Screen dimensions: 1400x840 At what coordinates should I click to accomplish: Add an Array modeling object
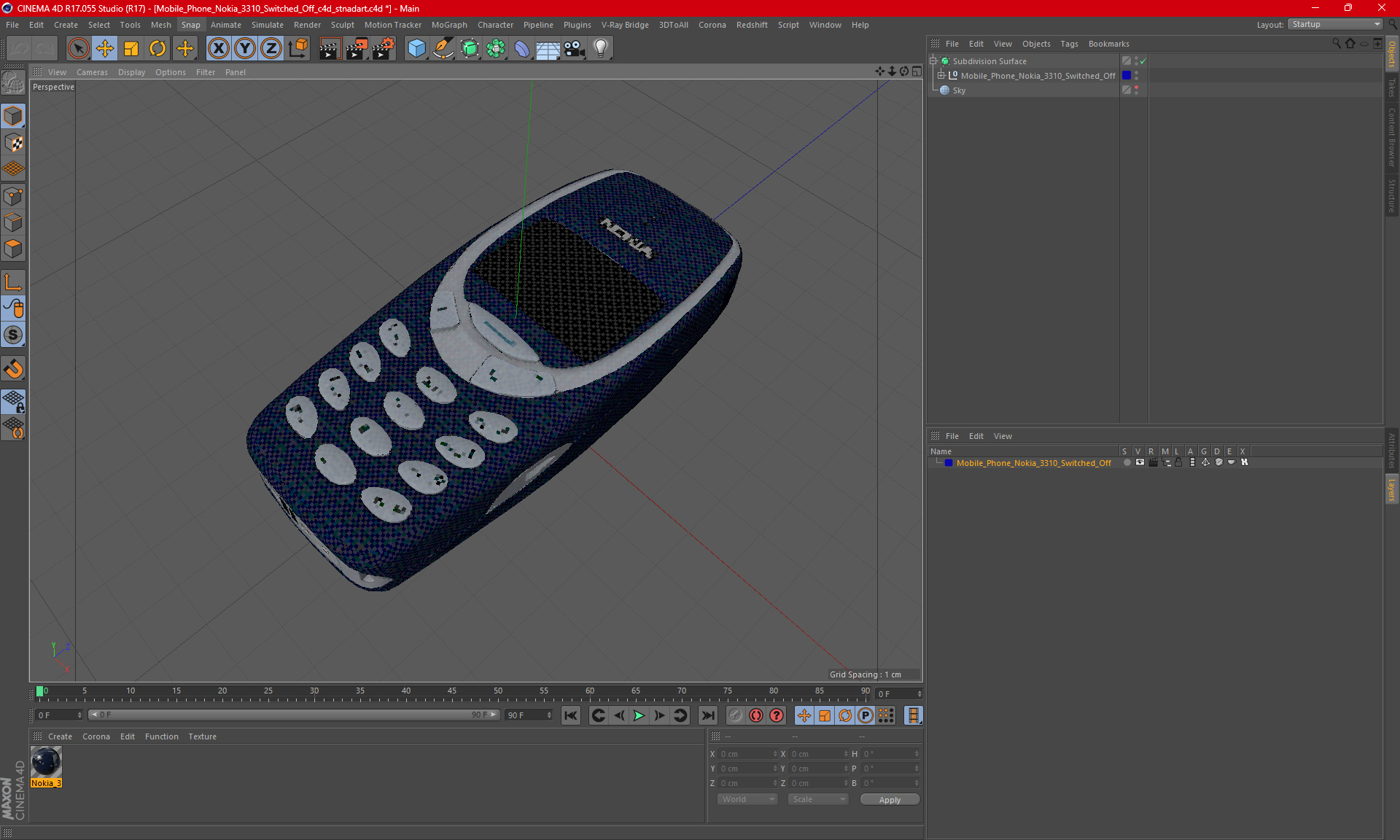click(496, 48)
